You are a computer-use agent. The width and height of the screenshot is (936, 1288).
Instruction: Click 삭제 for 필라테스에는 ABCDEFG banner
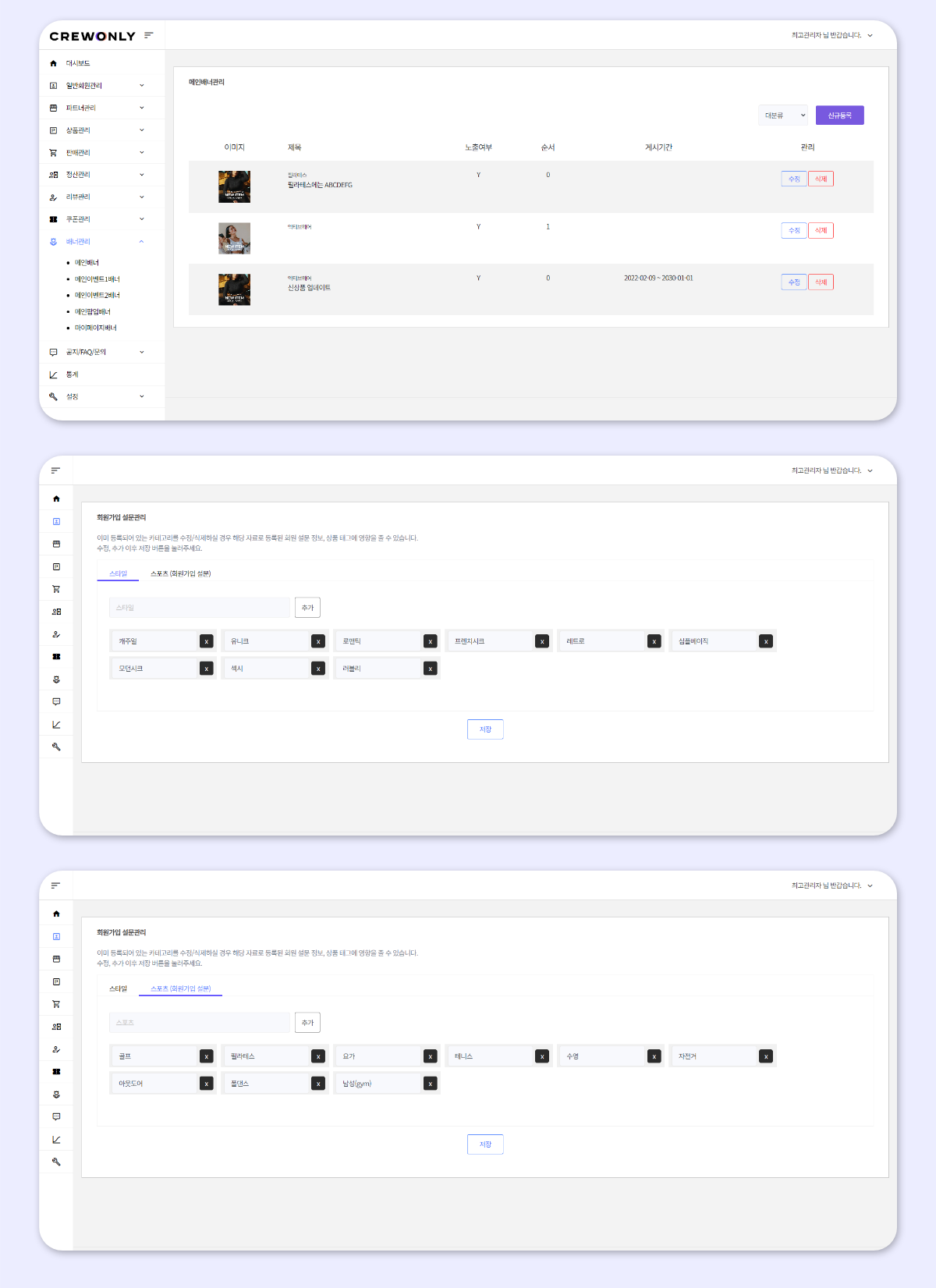coord(821,179)
